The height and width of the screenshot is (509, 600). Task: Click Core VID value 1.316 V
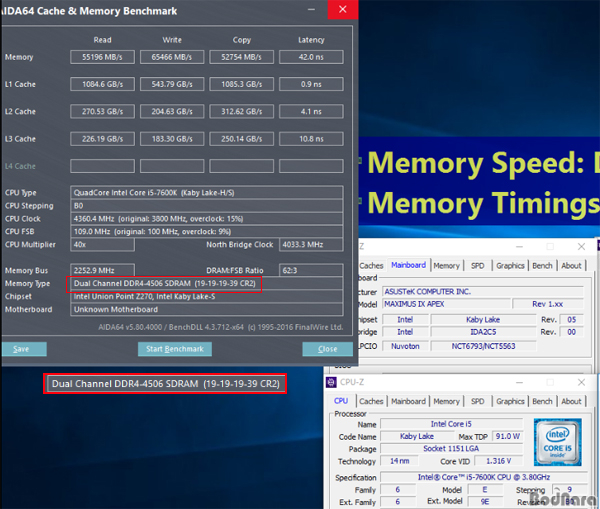pyautogui.click(x=499, y=461)
